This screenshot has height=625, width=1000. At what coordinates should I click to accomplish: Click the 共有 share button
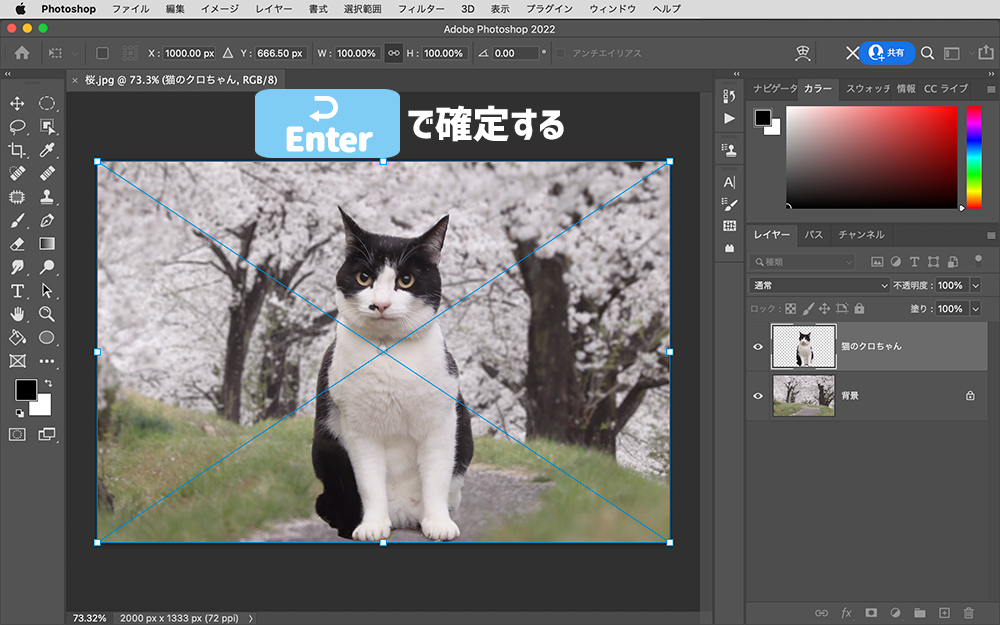[886, 53]
